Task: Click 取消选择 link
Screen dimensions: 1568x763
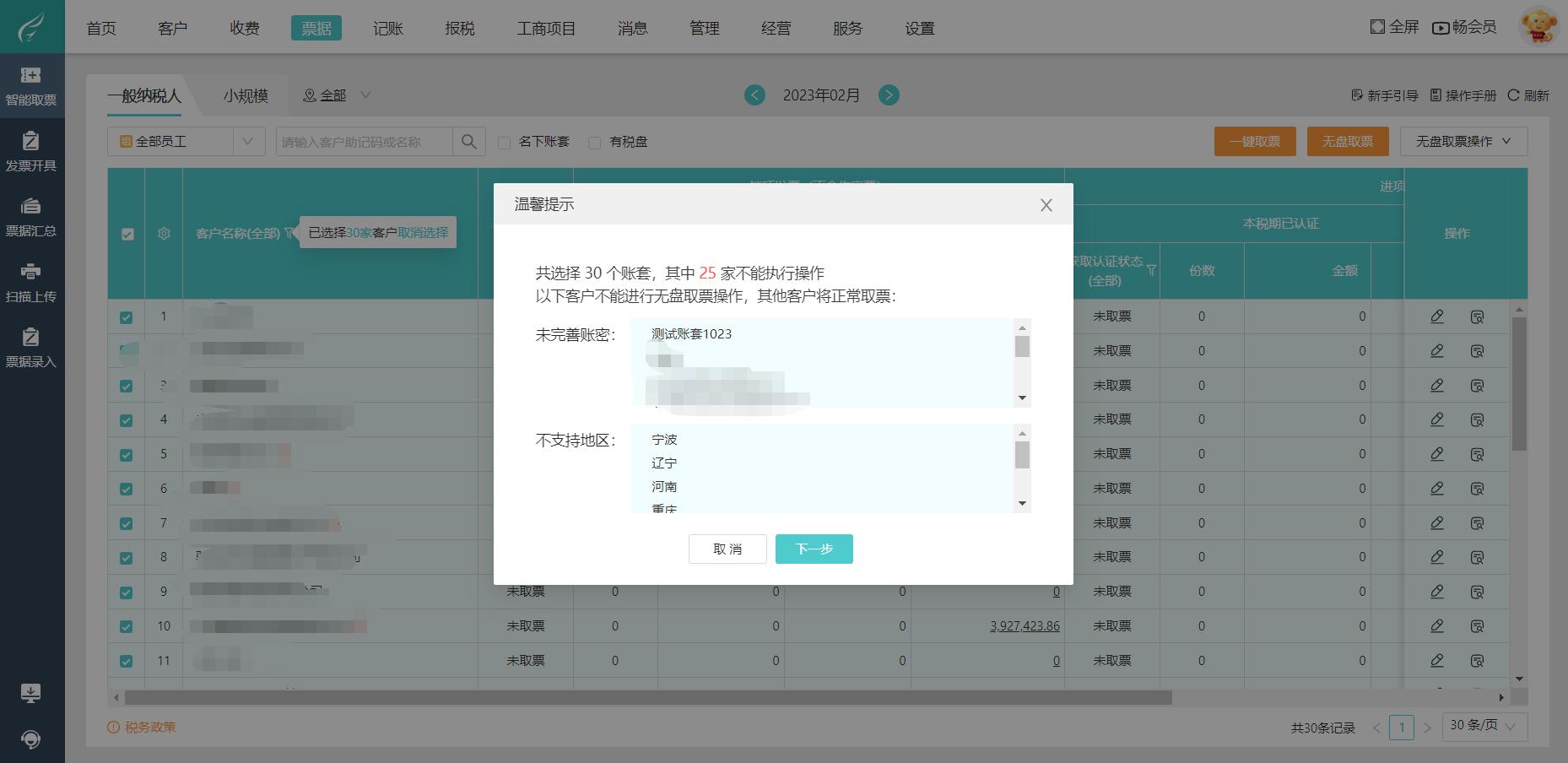Action: (423, 232)
